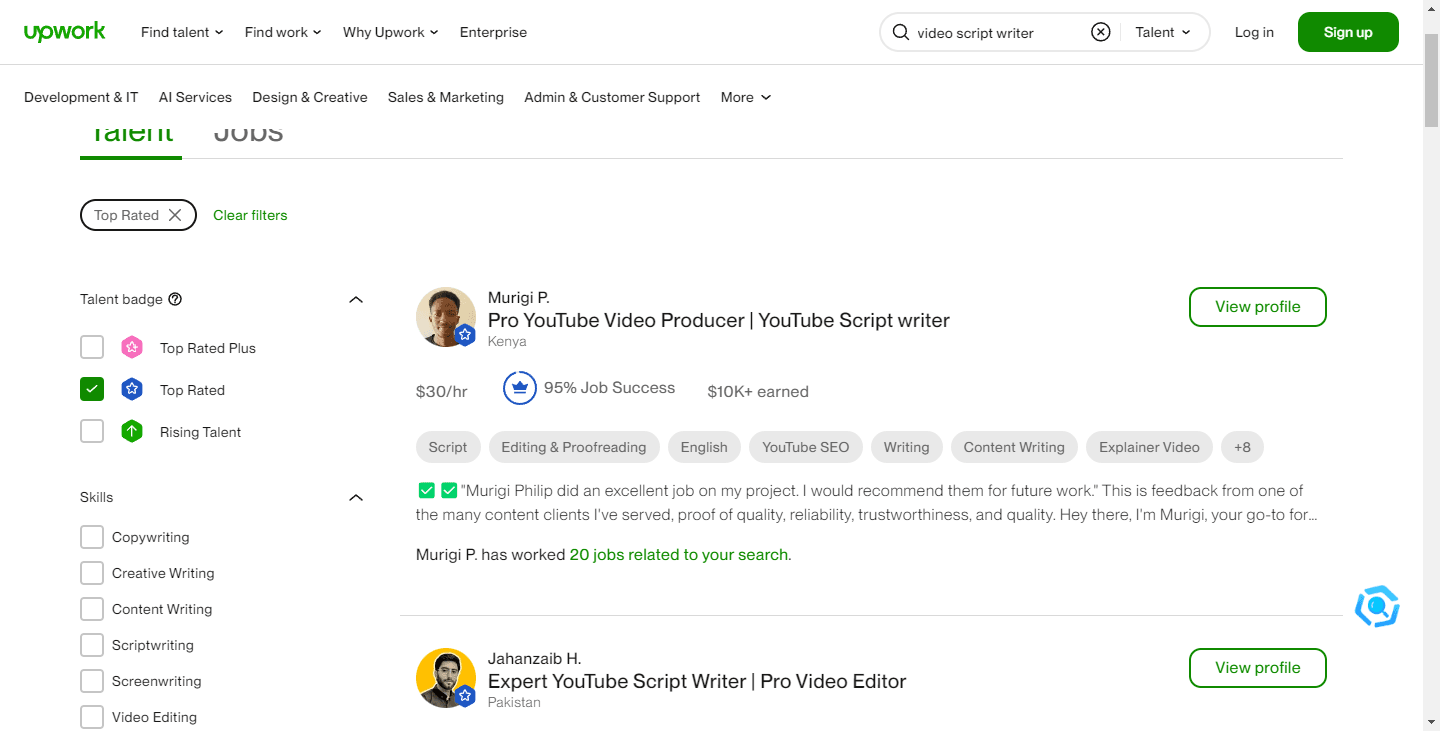Open Development & IT category
Screen dimensions: 1440x731
81,97
